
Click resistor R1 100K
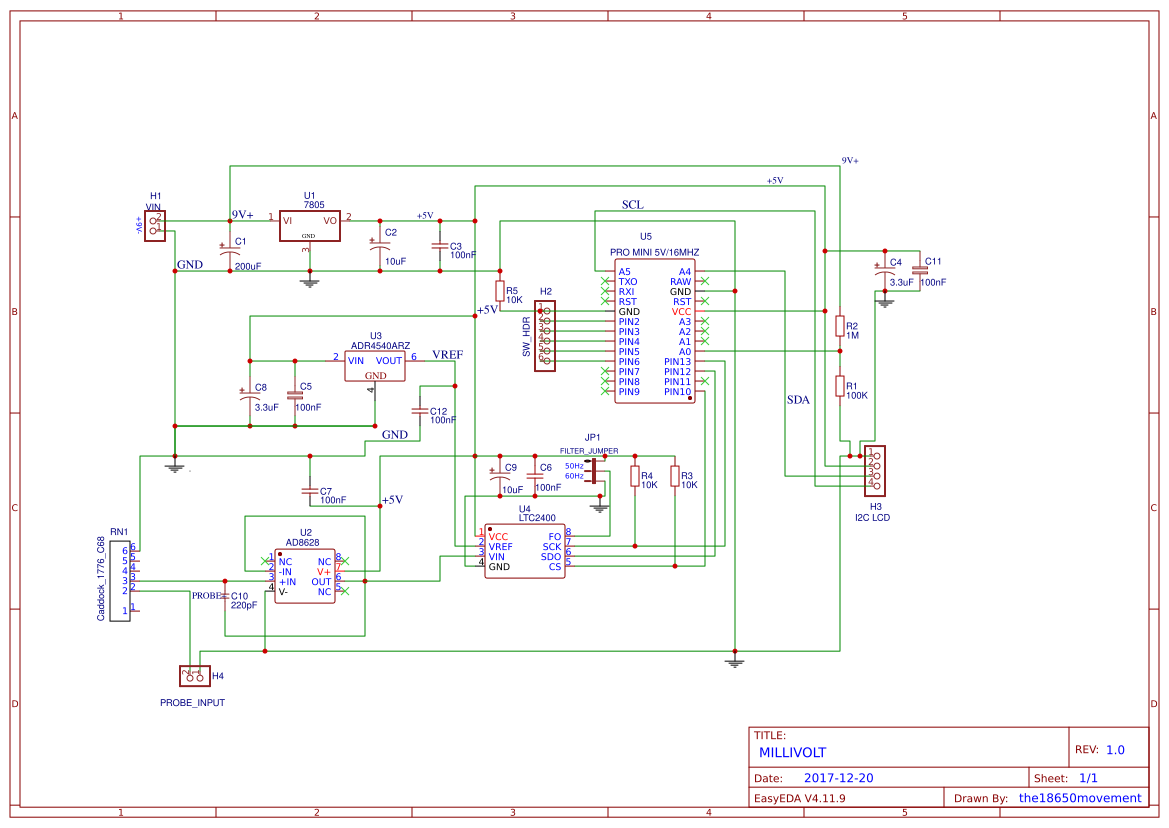point(840,386)
